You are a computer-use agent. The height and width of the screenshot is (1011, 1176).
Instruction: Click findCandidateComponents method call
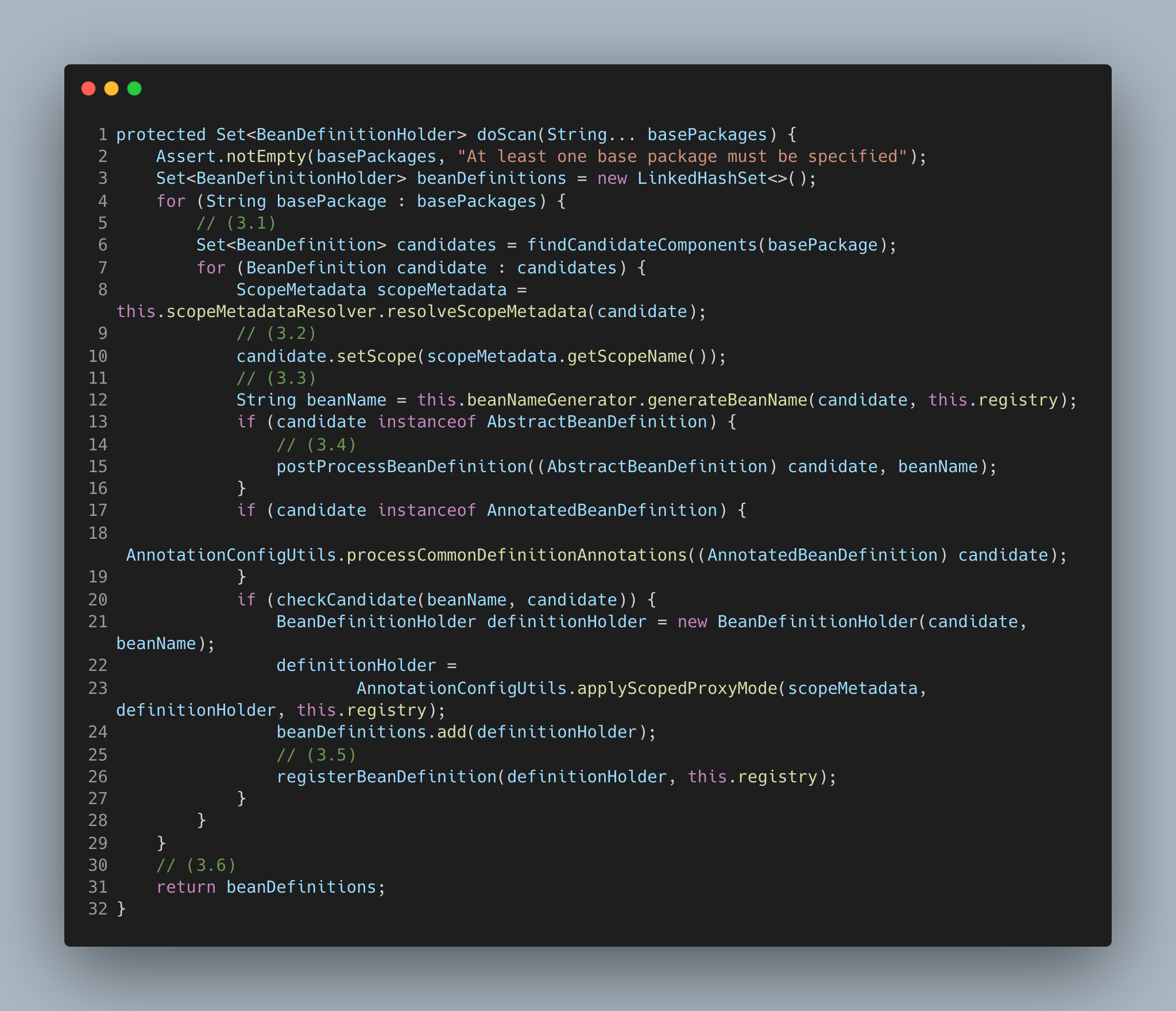pos(641,245)
